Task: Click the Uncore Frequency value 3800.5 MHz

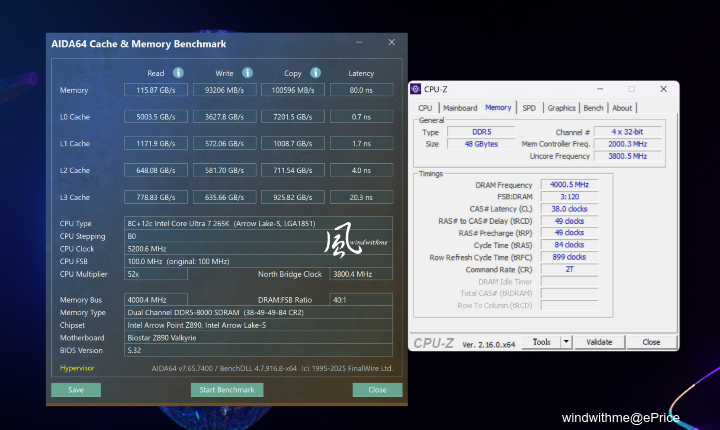Action: click(x=627, y=156)
